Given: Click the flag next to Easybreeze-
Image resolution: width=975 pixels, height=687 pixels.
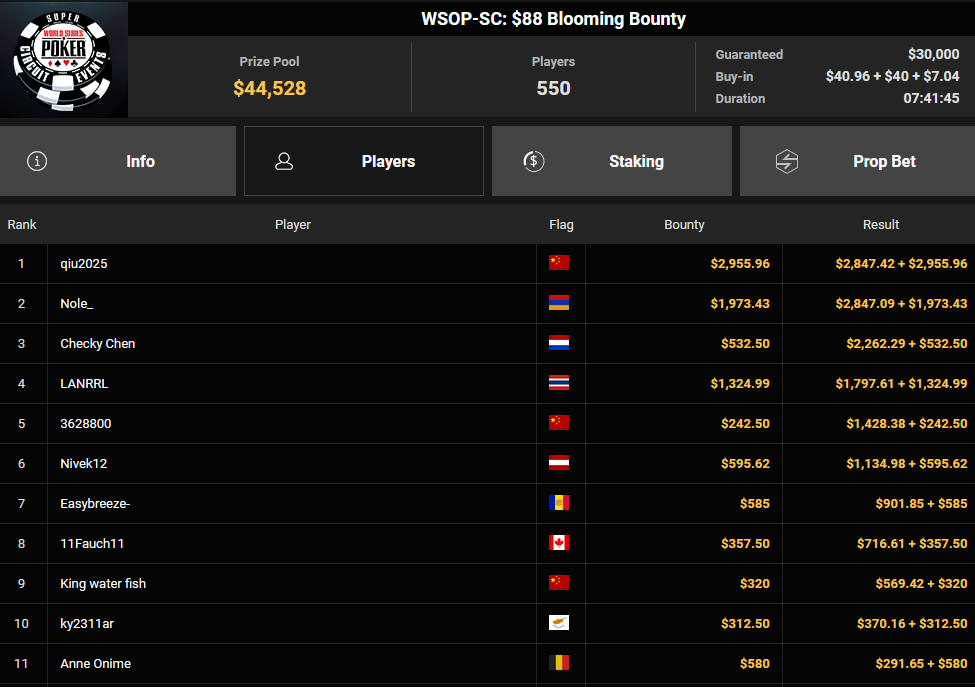Looking at the screenshot, I should click(559, 503).
